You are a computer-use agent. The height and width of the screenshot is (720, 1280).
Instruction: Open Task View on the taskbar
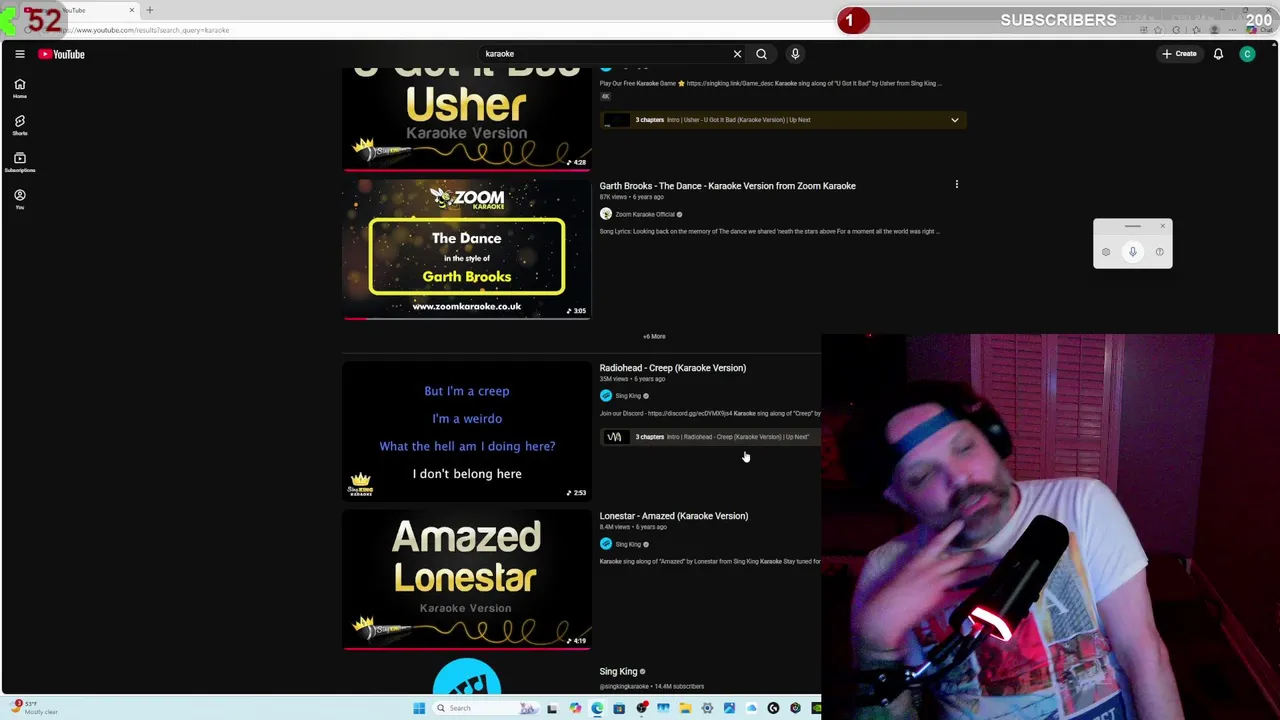(552, 708)
